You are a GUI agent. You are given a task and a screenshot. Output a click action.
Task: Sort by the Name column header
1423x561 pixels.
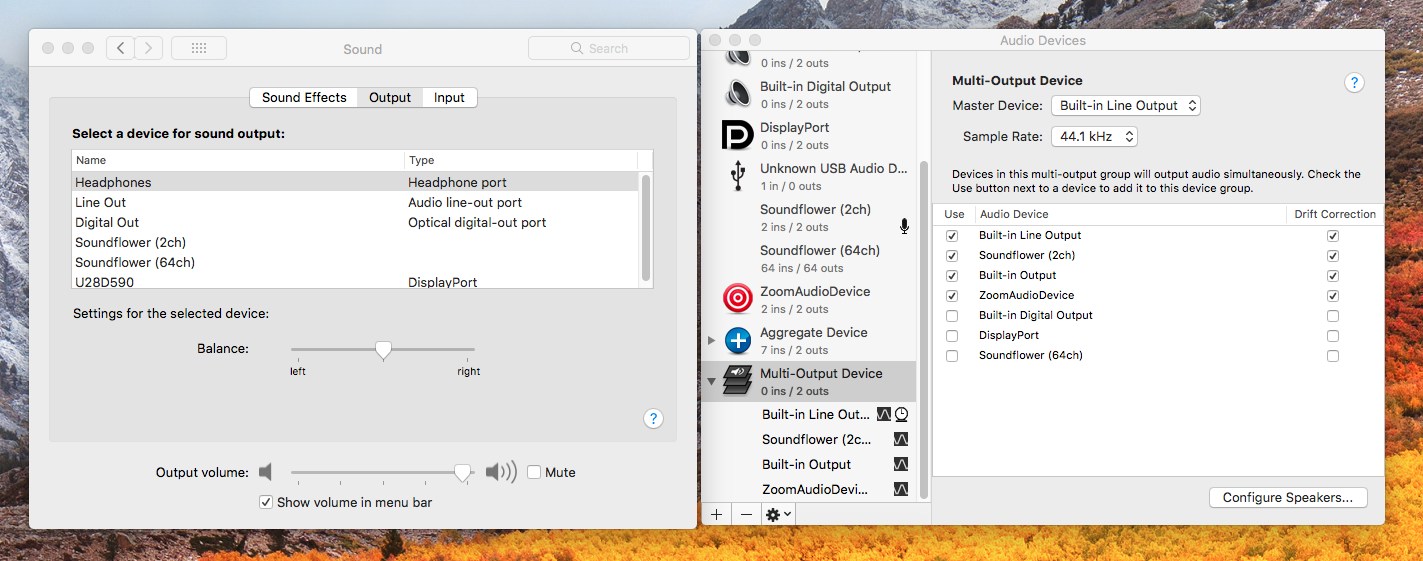click(x=238, y=160)
